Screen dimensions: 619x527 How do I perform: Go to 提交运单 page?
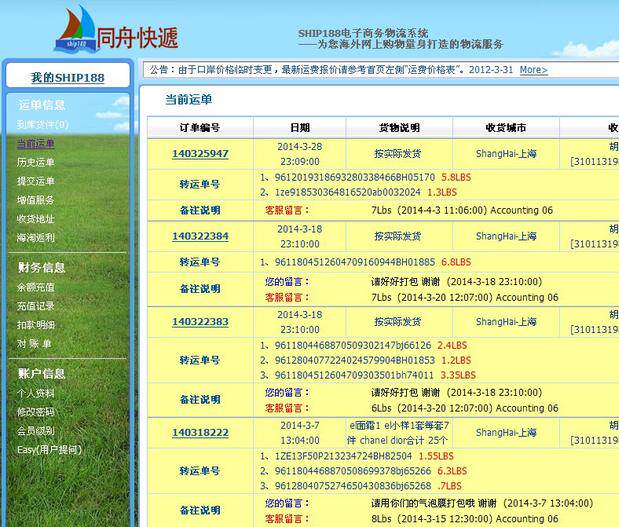(x=36, y=181)
